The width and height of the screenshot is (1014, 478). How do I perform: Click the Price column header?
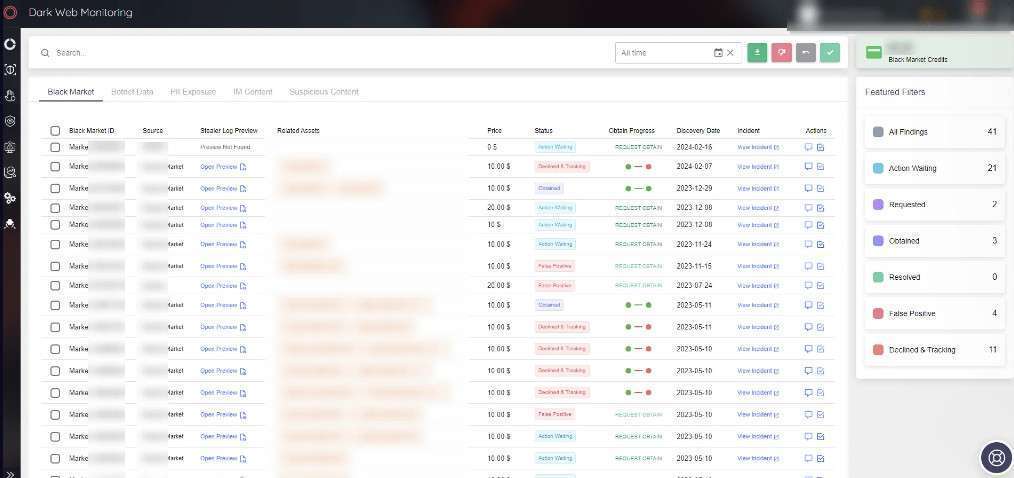[494, 131]
